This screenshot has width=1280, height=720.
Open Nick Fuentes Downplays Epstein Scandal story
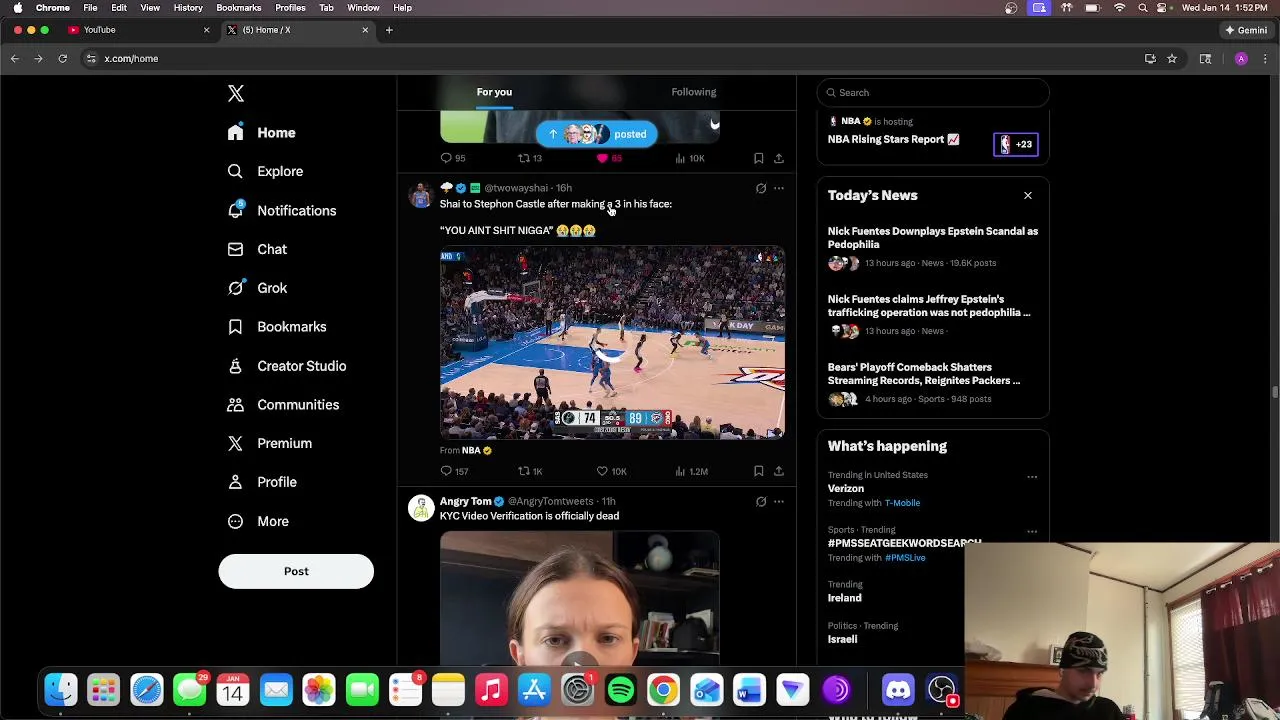click(x=933, y=238)
